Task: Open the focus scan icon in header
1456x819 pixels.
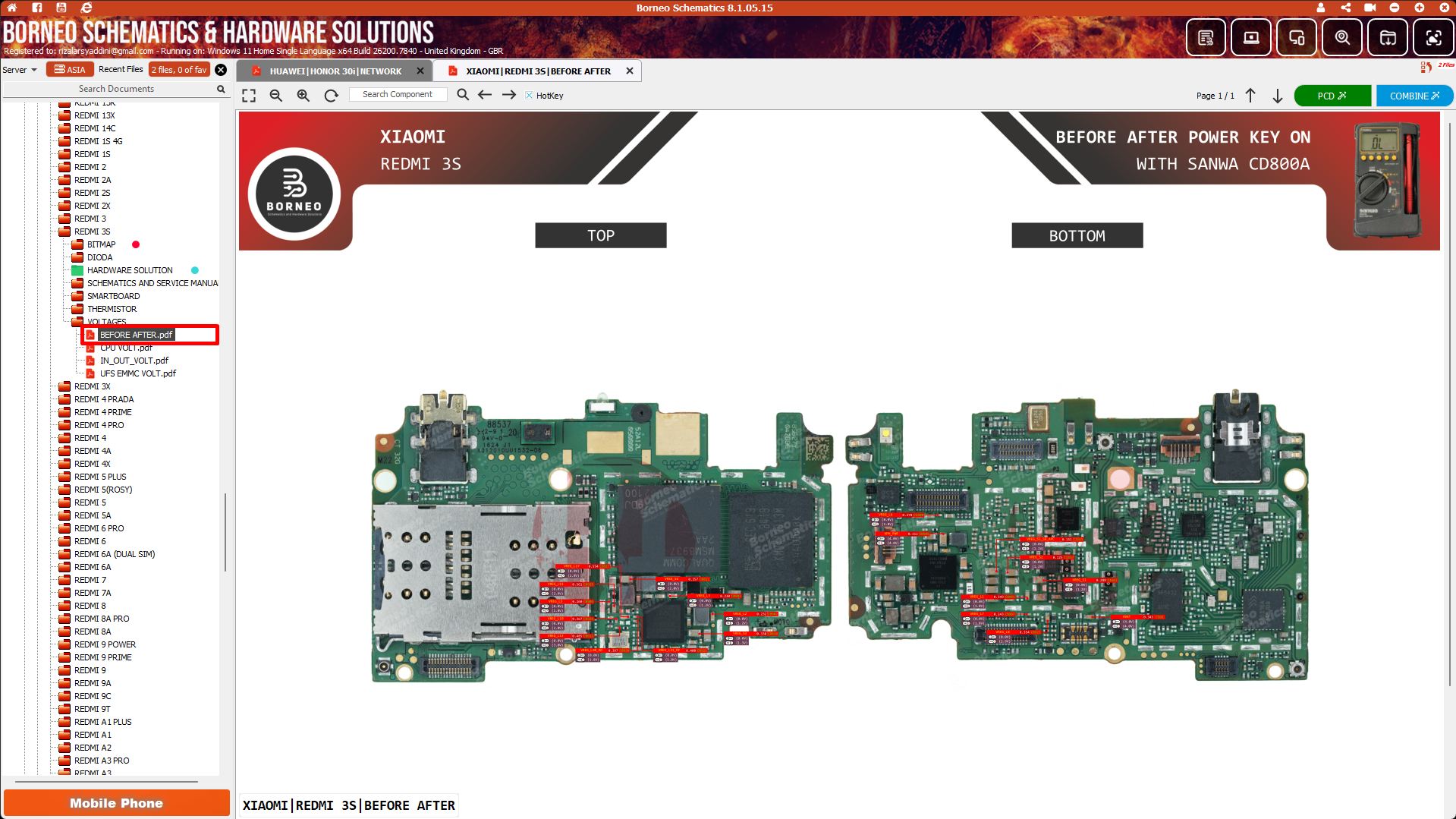Action: (1433, 37)
